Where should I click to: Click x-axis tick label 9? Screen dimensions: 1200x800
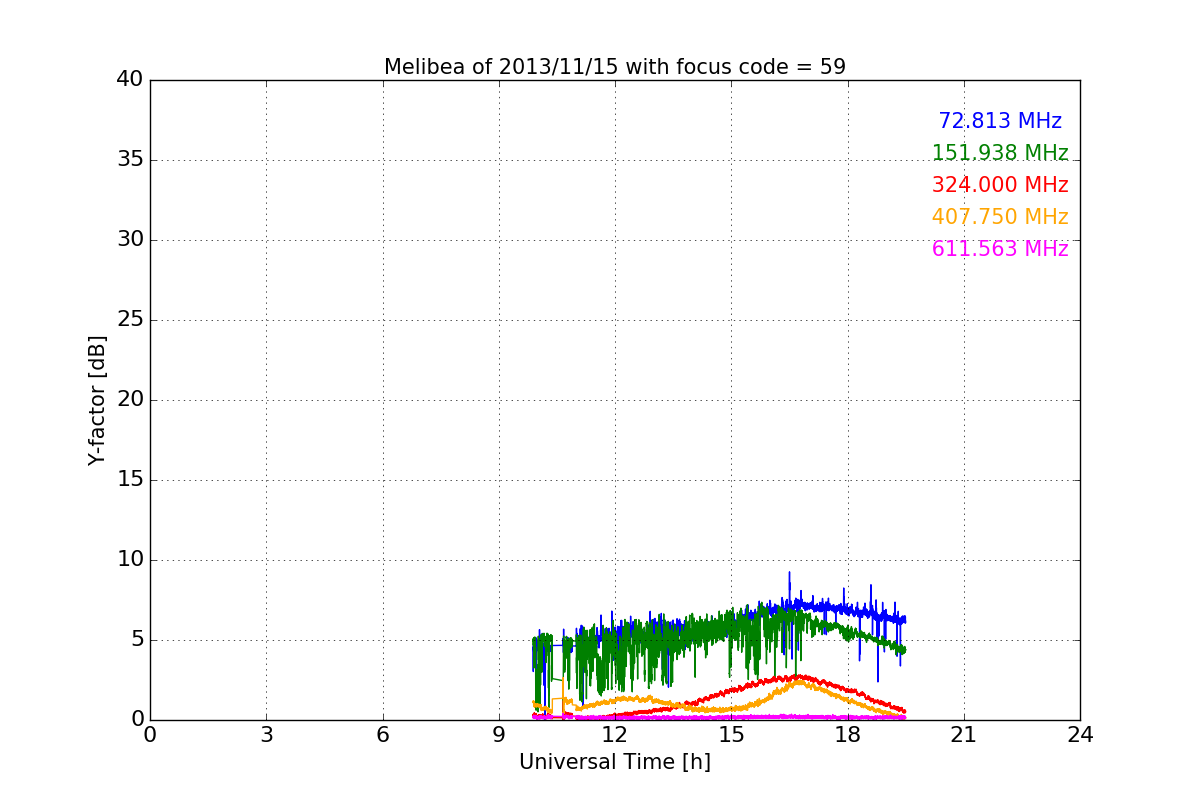(499, 735)
